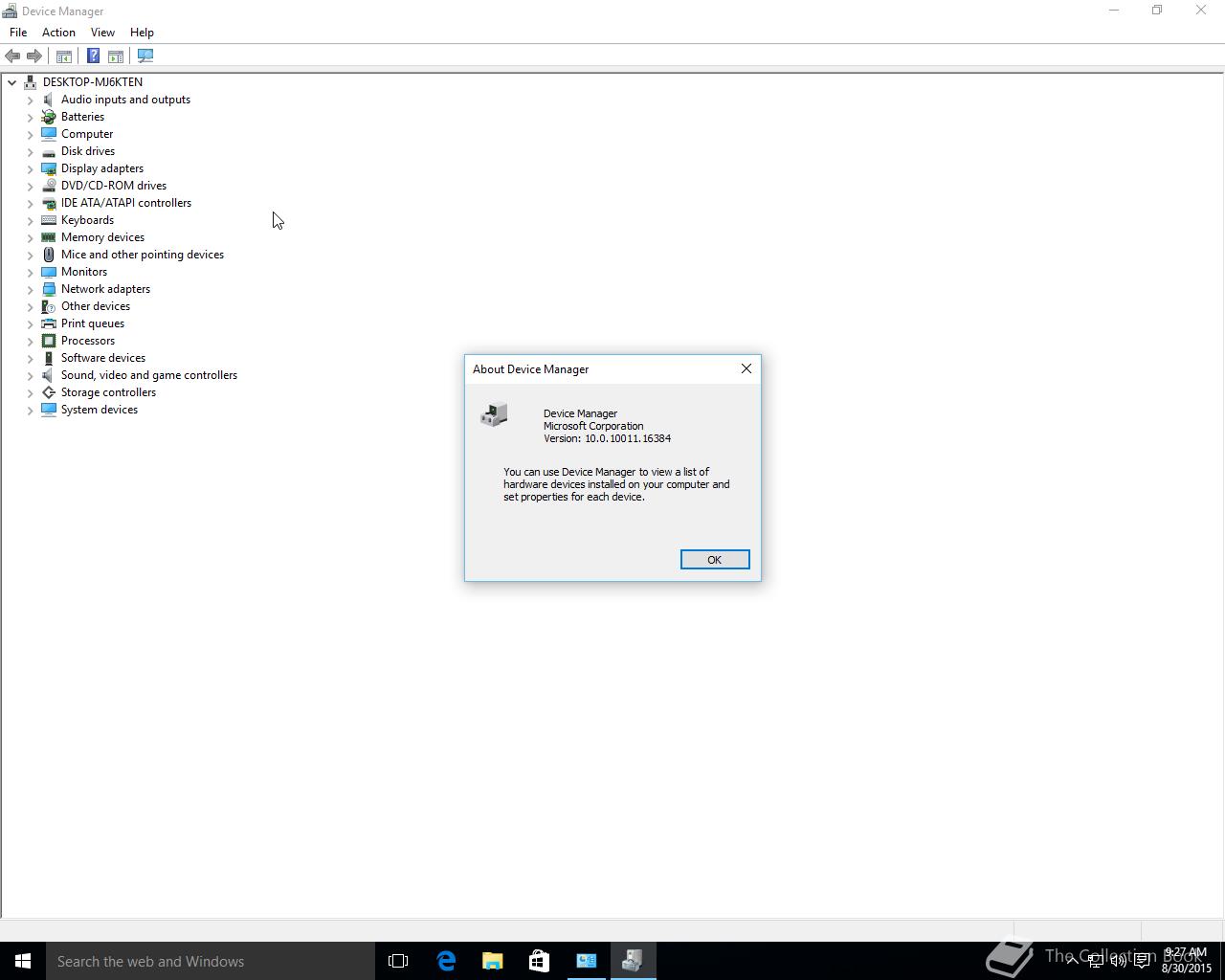Expand the IDE ATA/ATAPI controllers node
The image size is (1225, 980).
[30, 203]
